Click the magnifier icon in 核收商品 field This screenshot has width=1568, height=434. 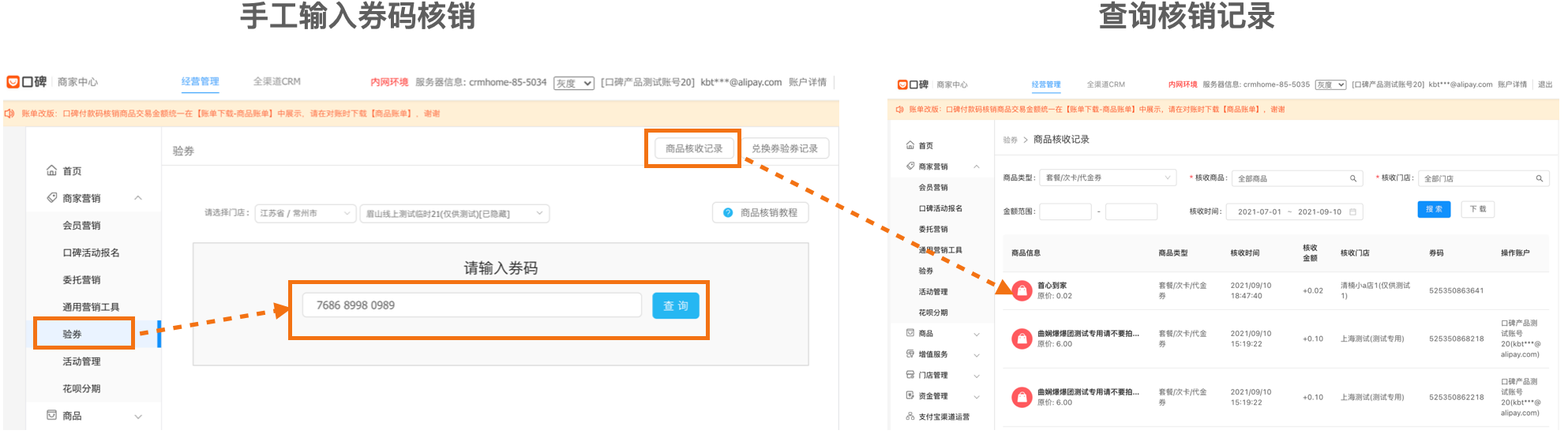pyautogui.click(x=1353, y=178)
